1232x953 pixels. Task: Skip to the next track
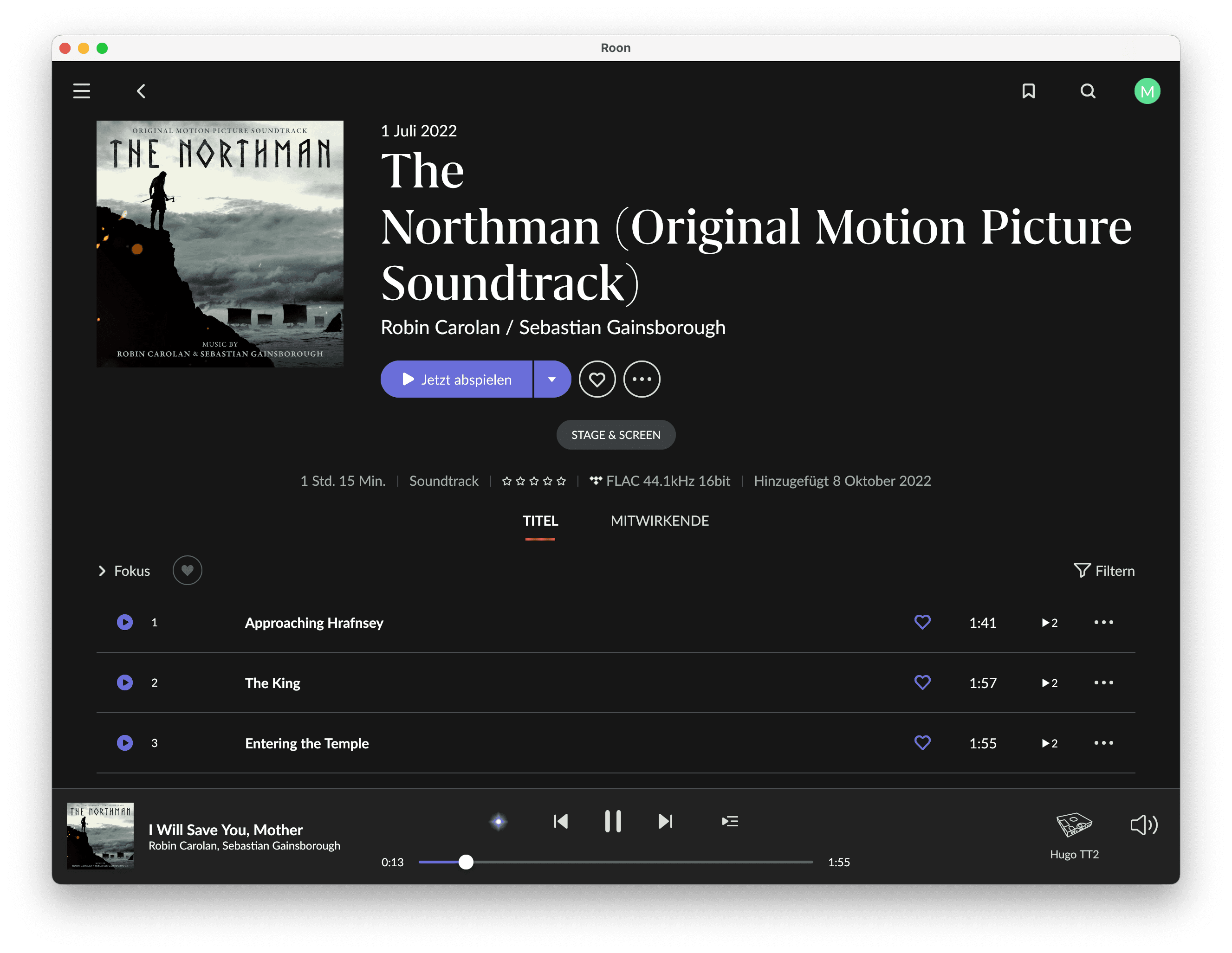click(x=666, y=821)
